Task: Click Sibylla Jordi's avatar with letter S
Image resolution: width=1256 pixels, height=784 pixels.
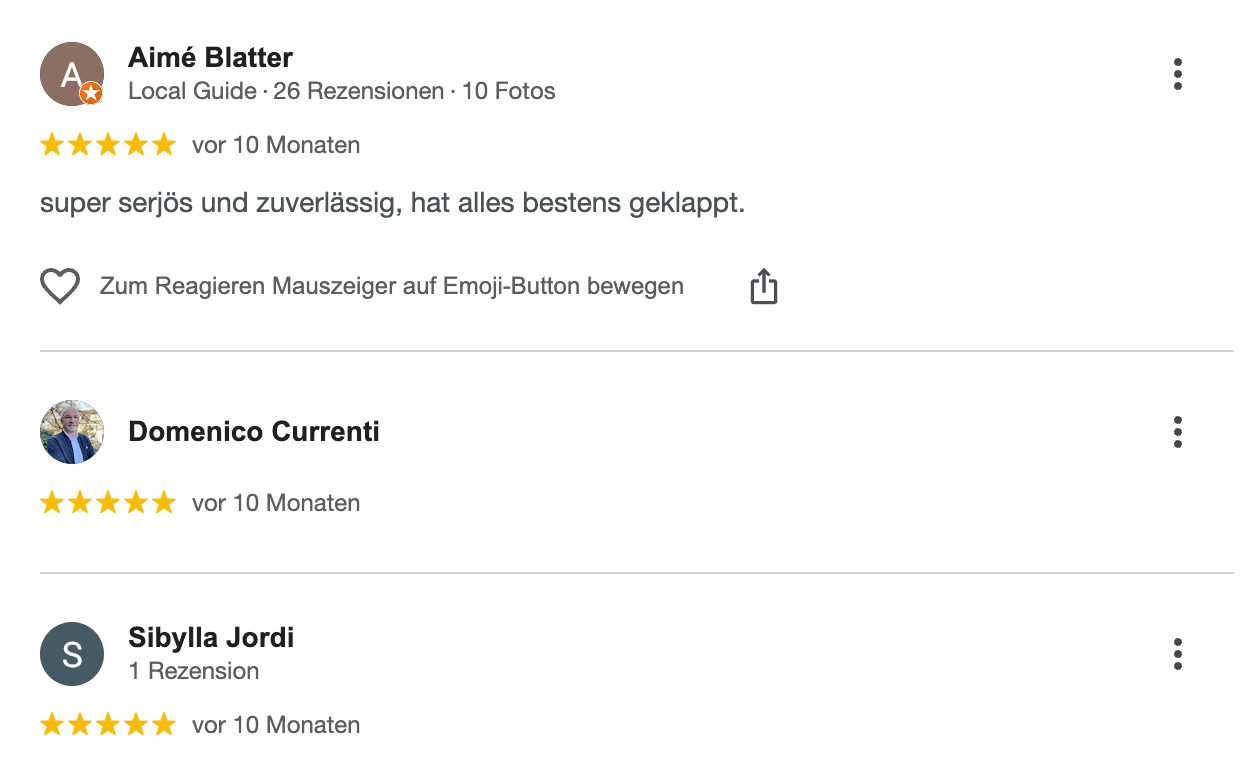Action: [72, 654]
